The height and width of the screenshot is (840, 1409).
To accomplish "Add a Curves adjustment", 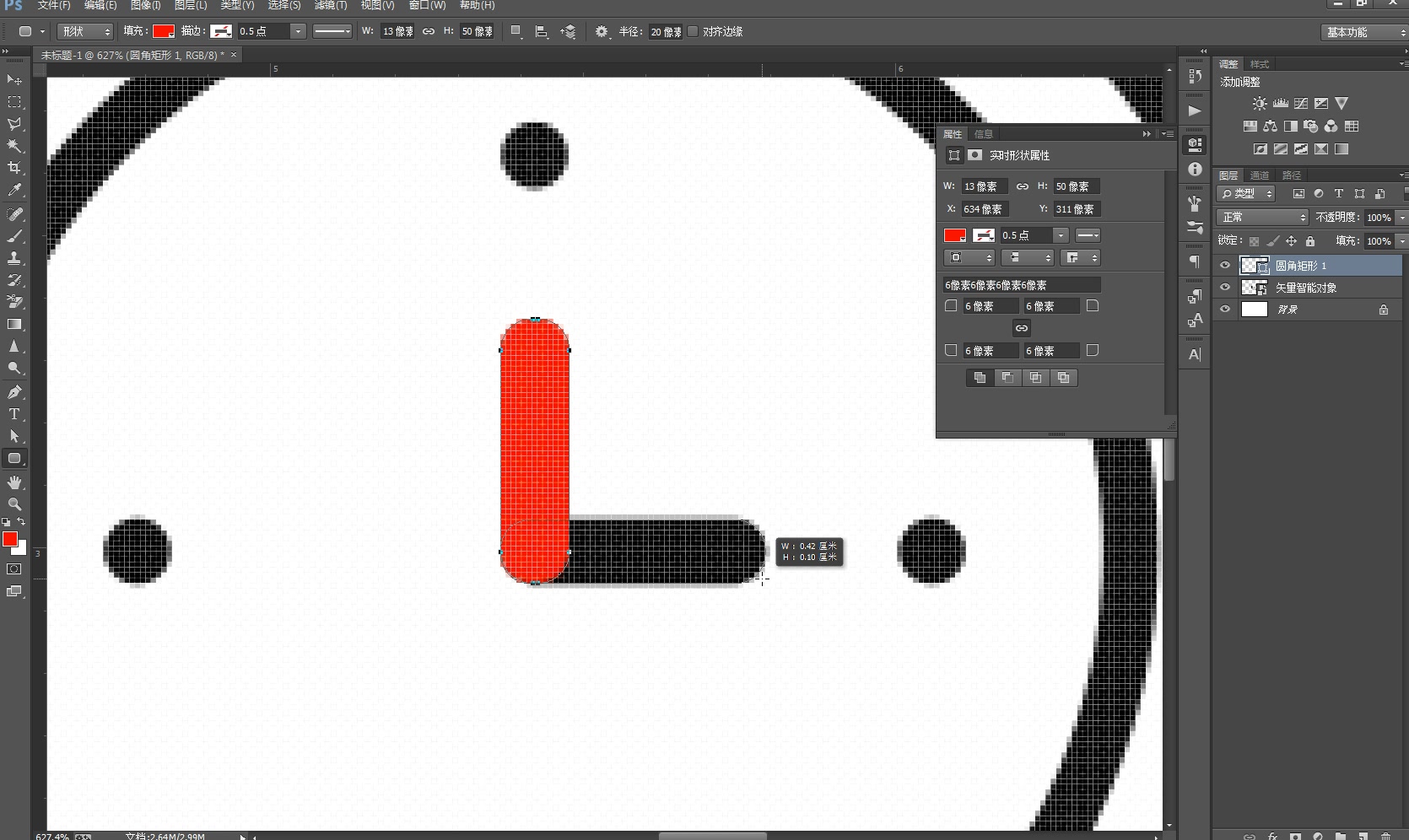I will [x=1301, y=104].
